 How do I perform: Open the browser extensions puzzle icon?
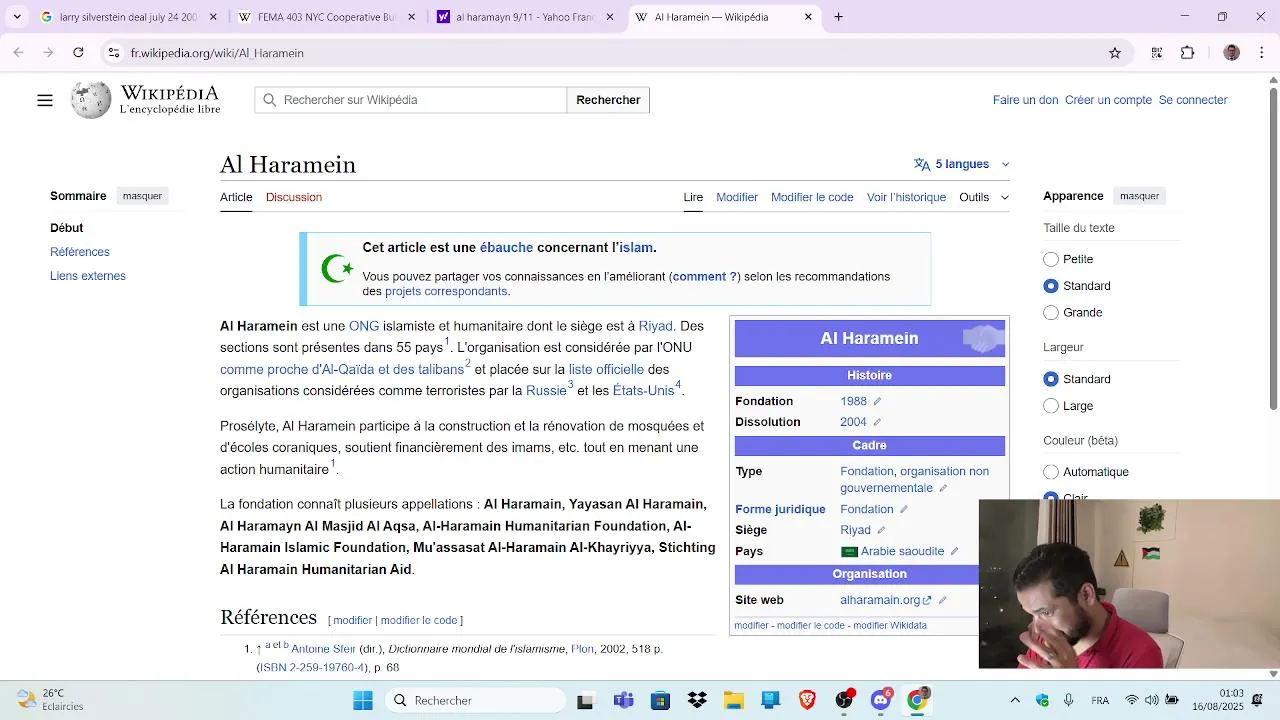(x=1188, y=53)
